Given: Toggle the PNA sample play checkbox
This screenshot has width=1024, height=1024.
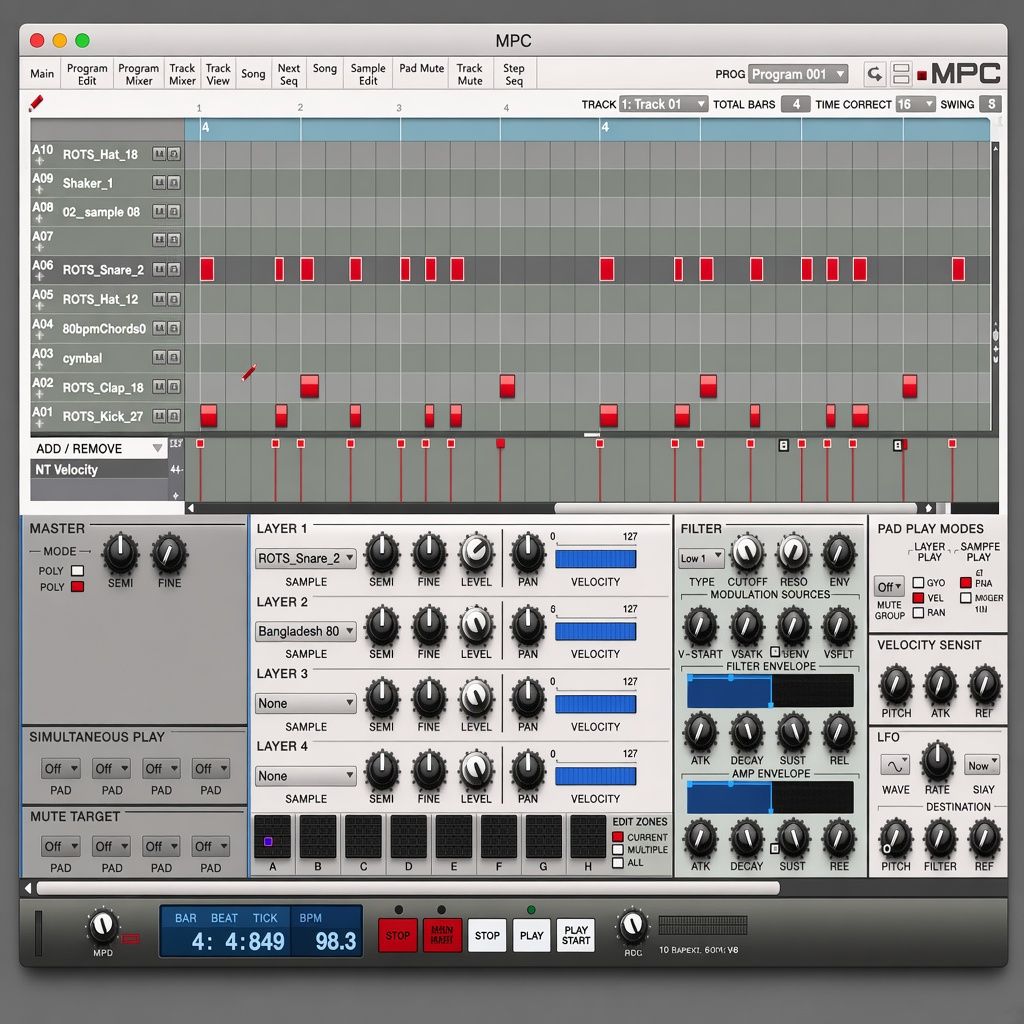Looking at the screenshot, I should (965, 583).
